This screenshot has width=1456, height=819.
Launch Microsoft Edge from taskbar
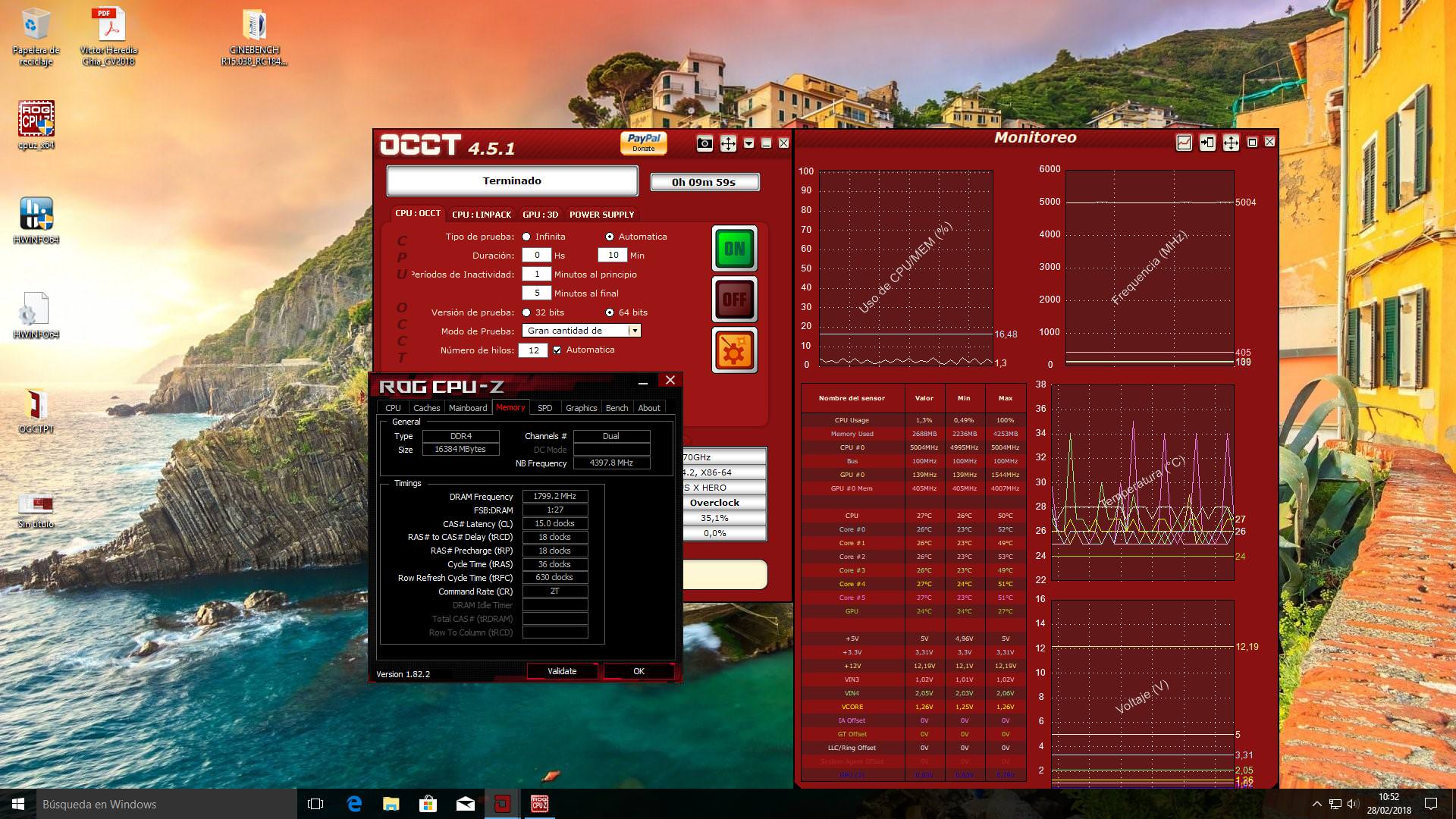tap(353, 804)
